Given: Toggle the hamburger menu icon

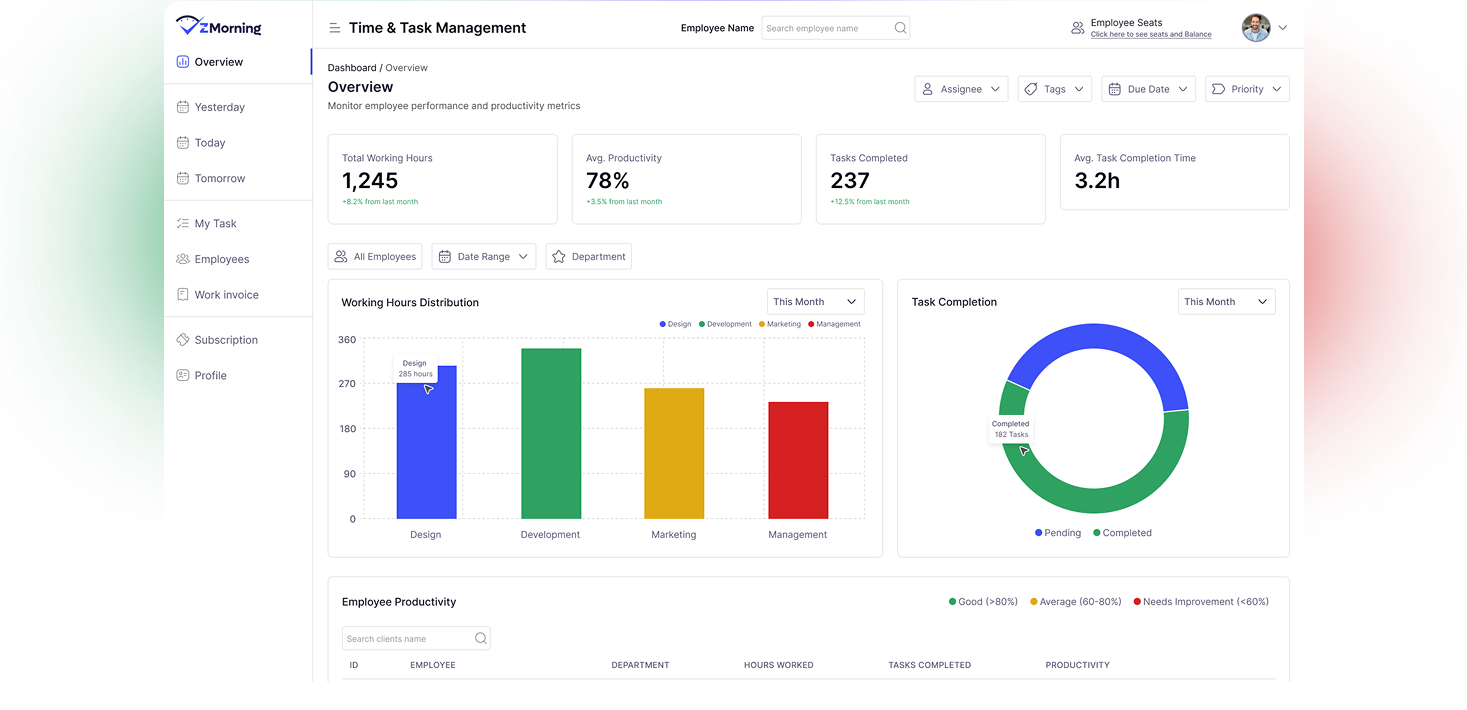Looking at the screenshot, I should pyautogui.click(x=335, y=28).
